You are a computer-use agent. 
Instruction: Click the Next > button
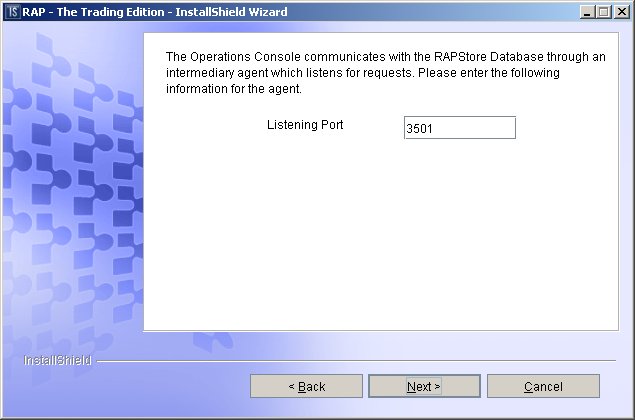(x=424, y=386)
